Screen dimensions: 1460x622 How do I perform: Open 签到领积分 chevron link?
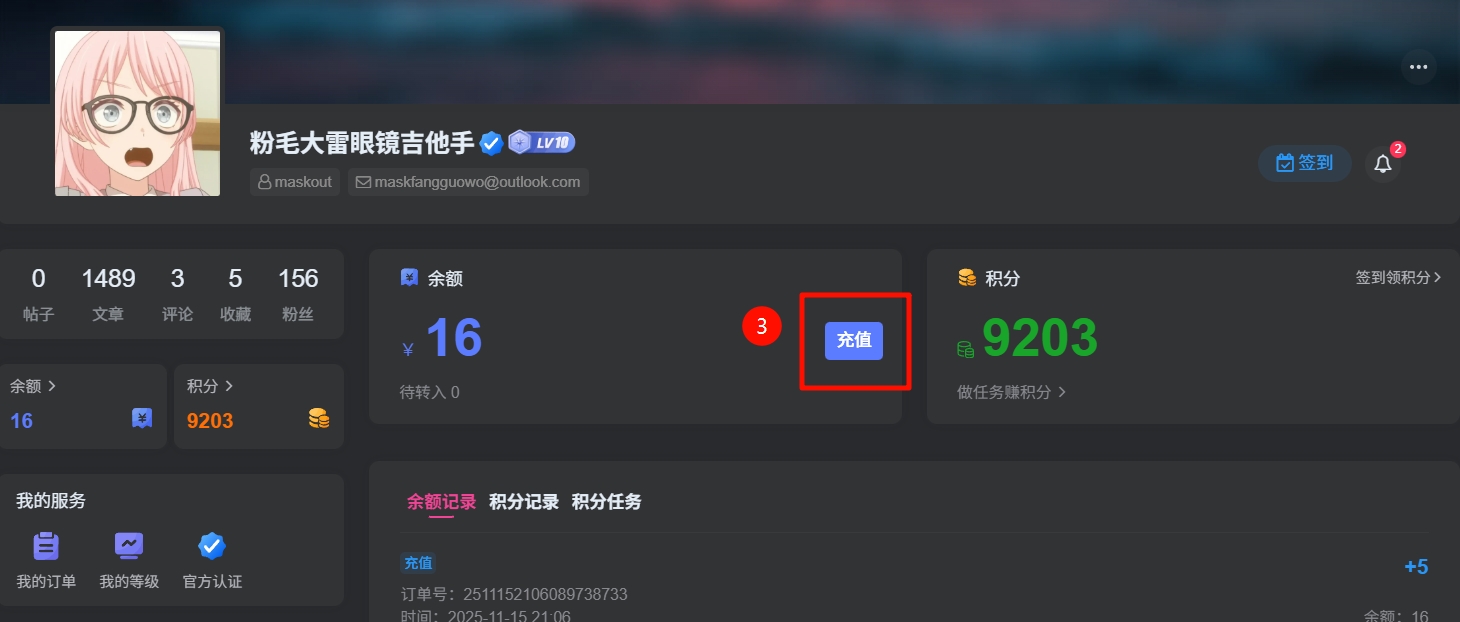(1399, 277)
